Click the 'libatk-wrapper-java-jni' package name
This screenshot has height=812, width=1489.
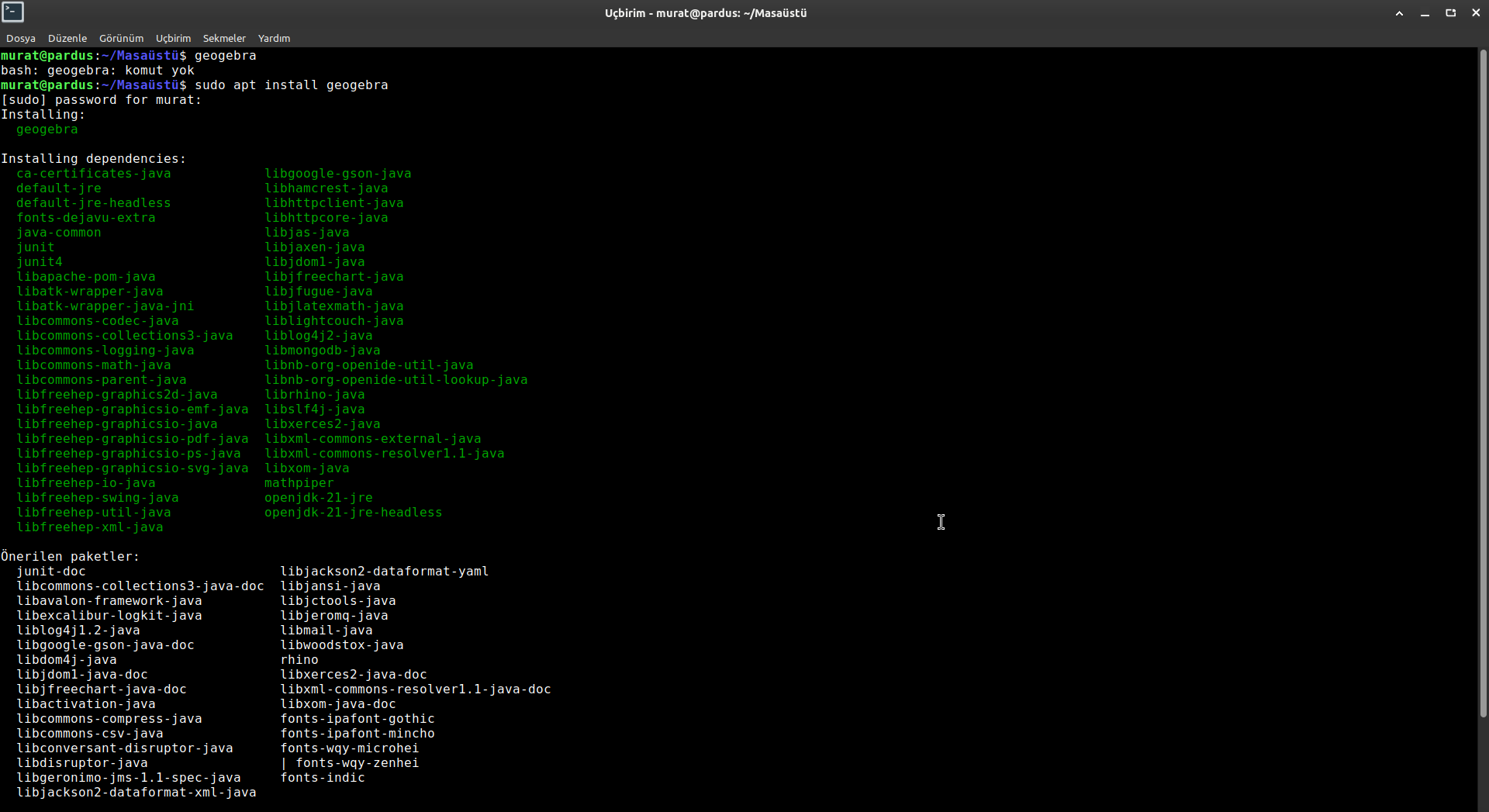pyautogui.click(x=105, y=306)
